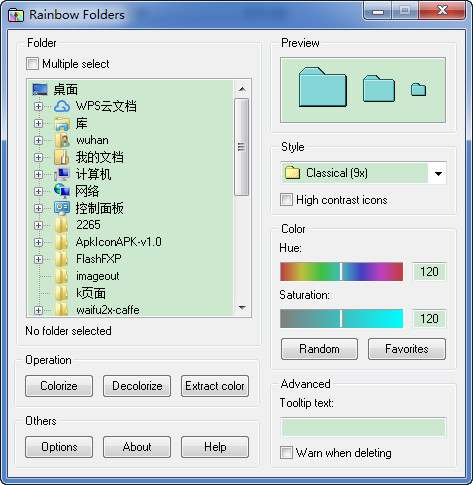This screenshot has width=473, height=485.
Task: Open the Options dialog
Action: point(59,447)
